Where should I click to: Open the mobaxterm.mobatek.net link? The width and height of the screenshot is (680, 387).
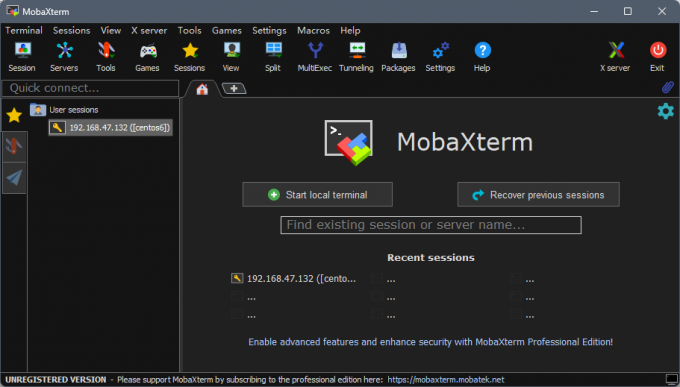click(x=445, y=380)
